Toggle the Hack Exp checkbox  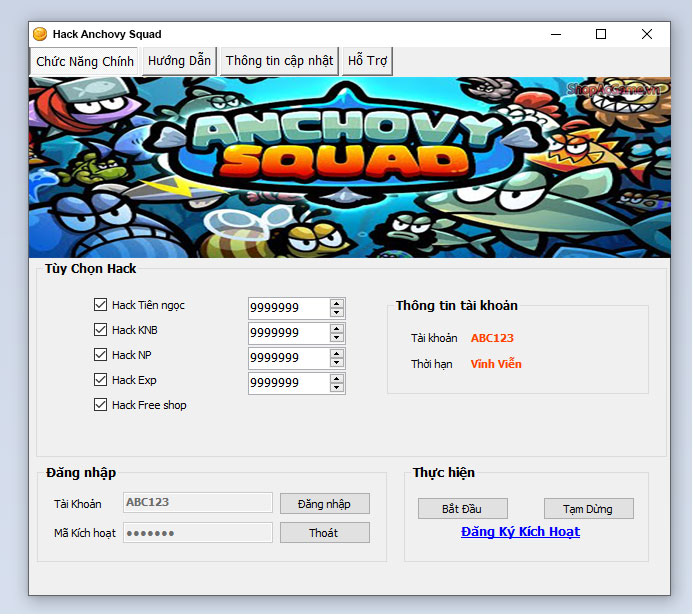(x=100, y=380)
